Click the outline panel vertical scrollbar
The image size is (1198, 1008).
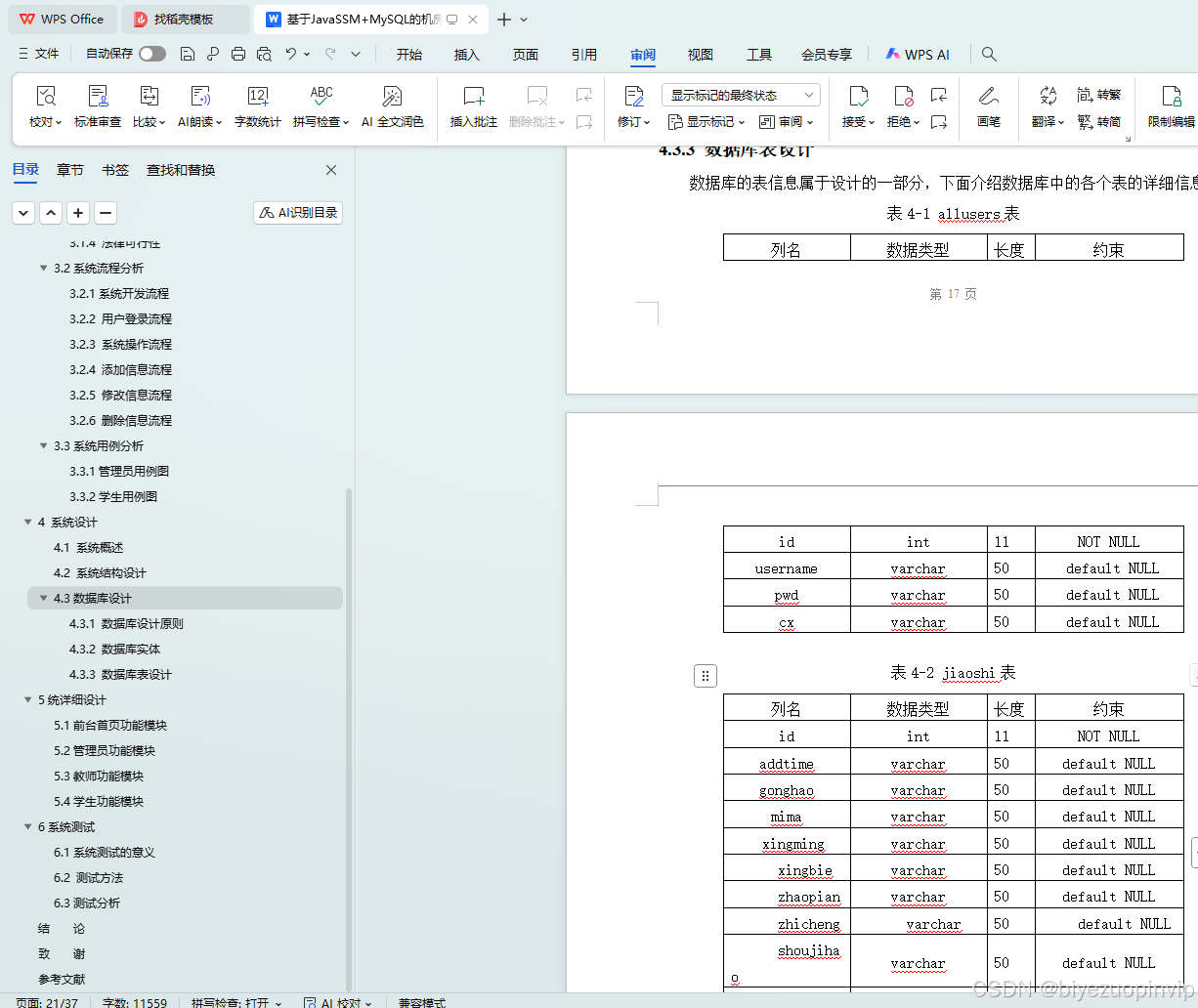click(349, 740)
